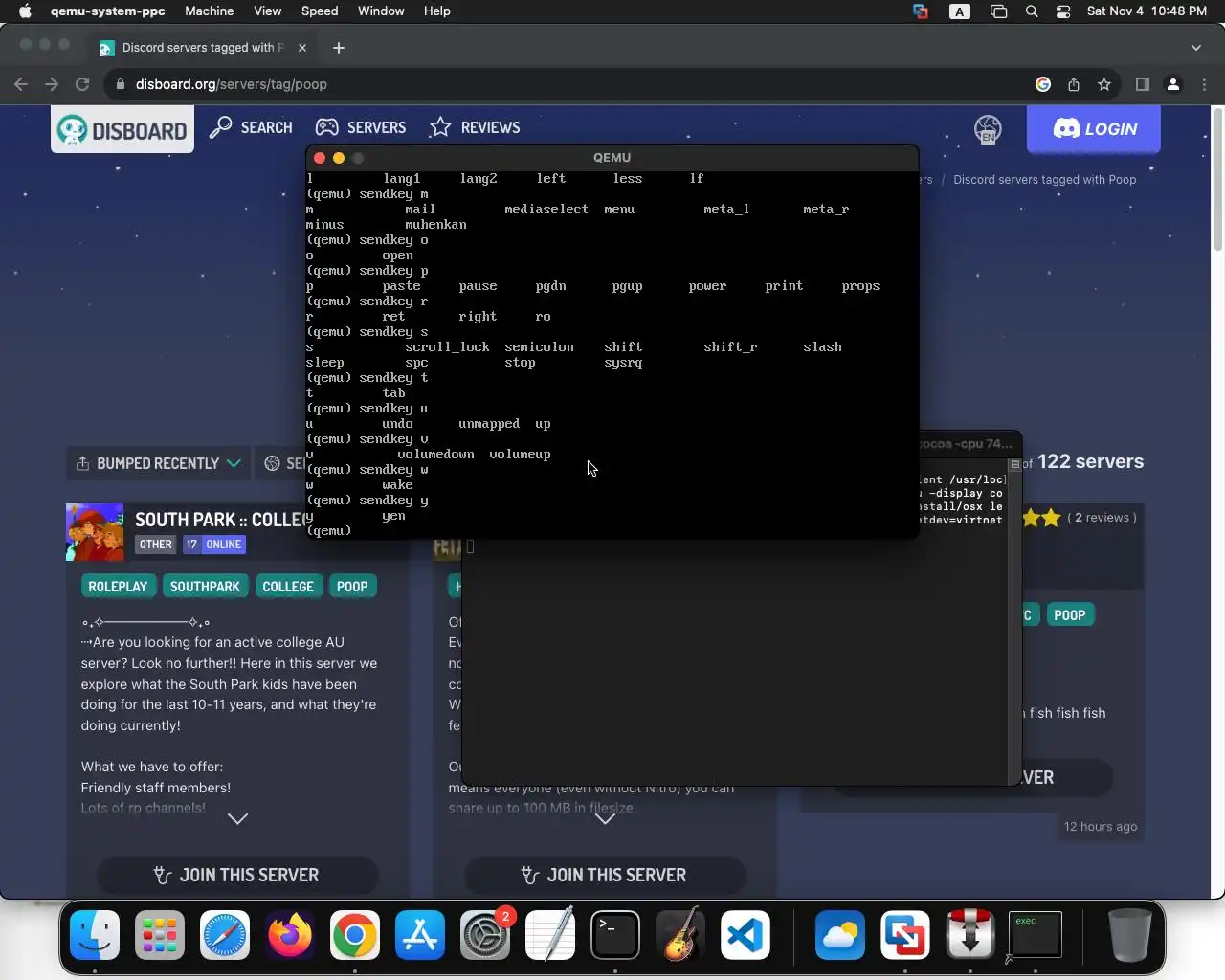Open the Trash in the Dock

click(1129, 935)
